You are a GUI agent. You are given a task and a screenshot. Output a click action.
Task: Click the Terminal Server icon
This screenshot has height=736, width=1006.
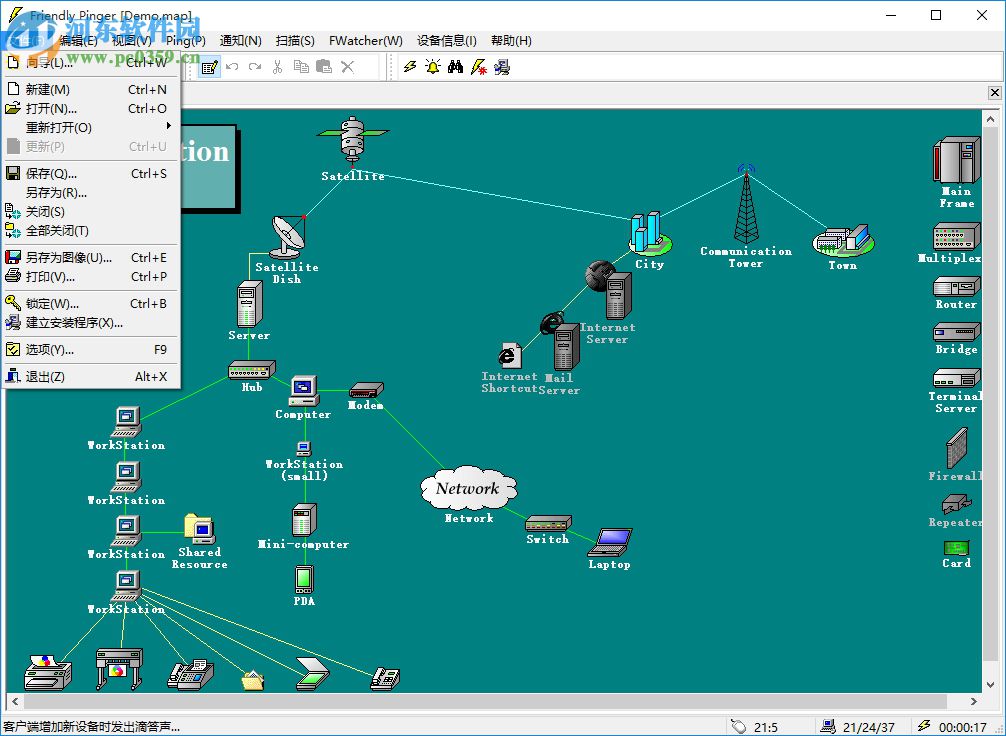pyautogui.click(x=956, y=378)
